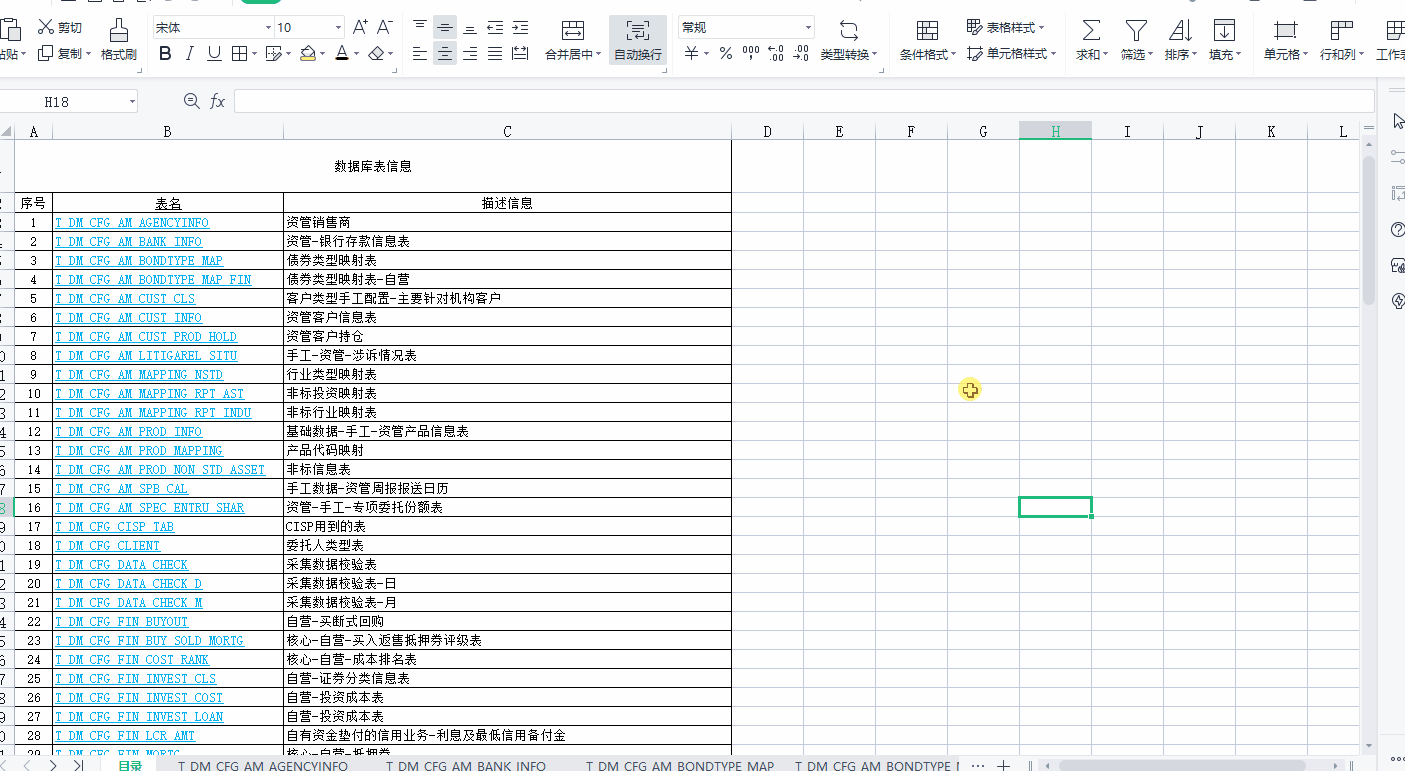Click the Cut (剪切) scissors icon
Screen dimensions: 1405x771
(x=46, y=27)
